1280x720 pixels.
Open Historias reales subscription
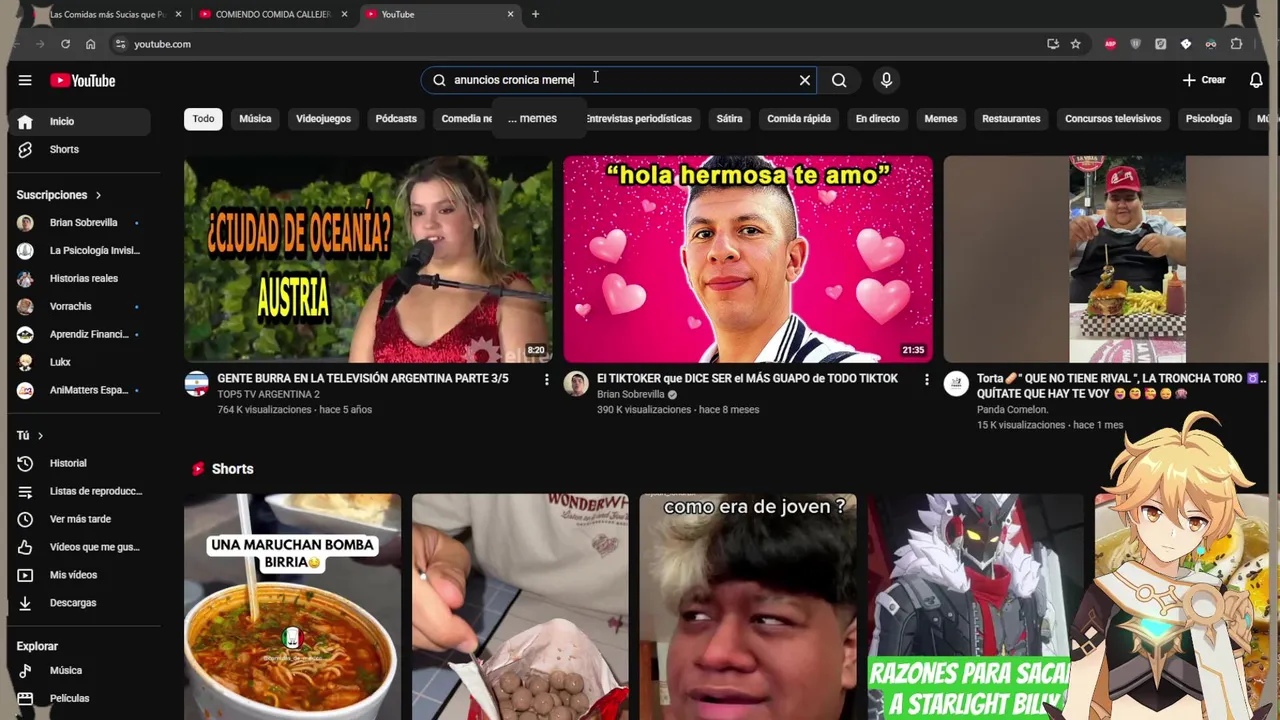click(82, 279)
